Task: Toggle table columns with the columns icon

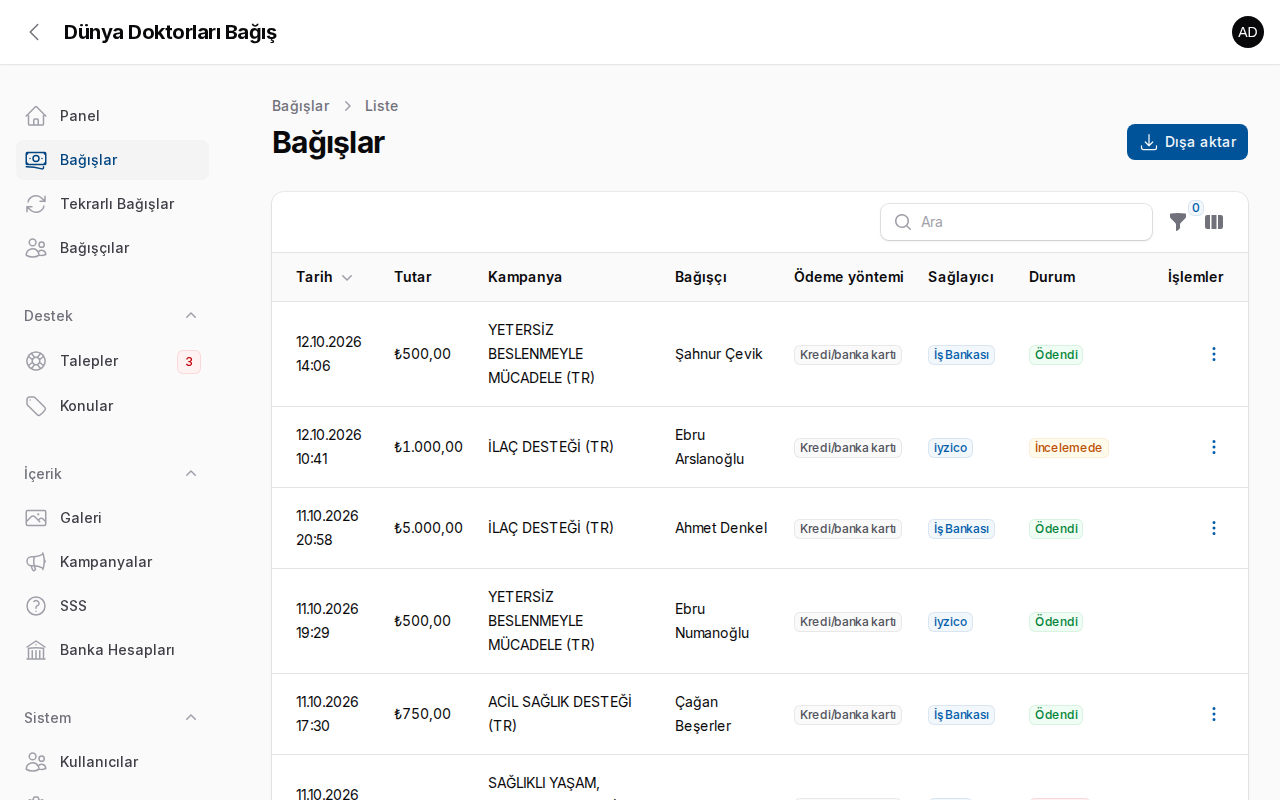Action: click(1214, 222)
